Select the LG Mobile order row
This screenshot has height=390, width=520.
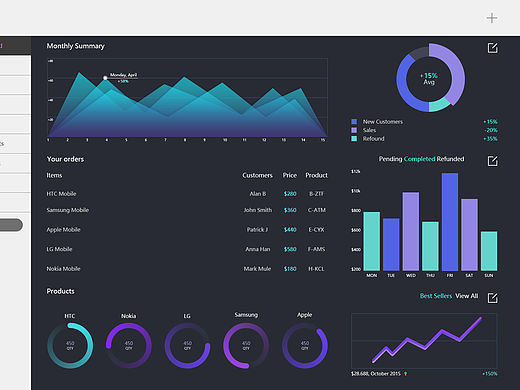[x=187, y=249]
